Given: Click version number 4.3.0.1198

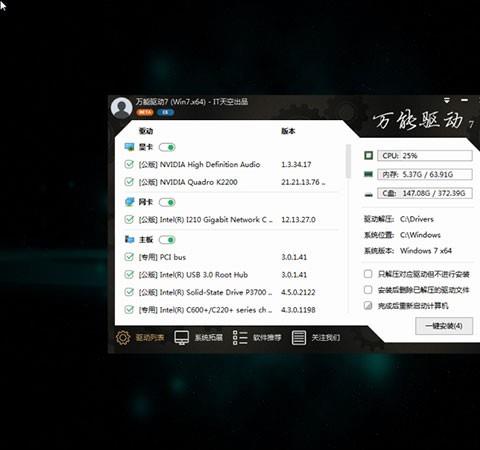Looking at the screenshot, I should coord(298,310).
